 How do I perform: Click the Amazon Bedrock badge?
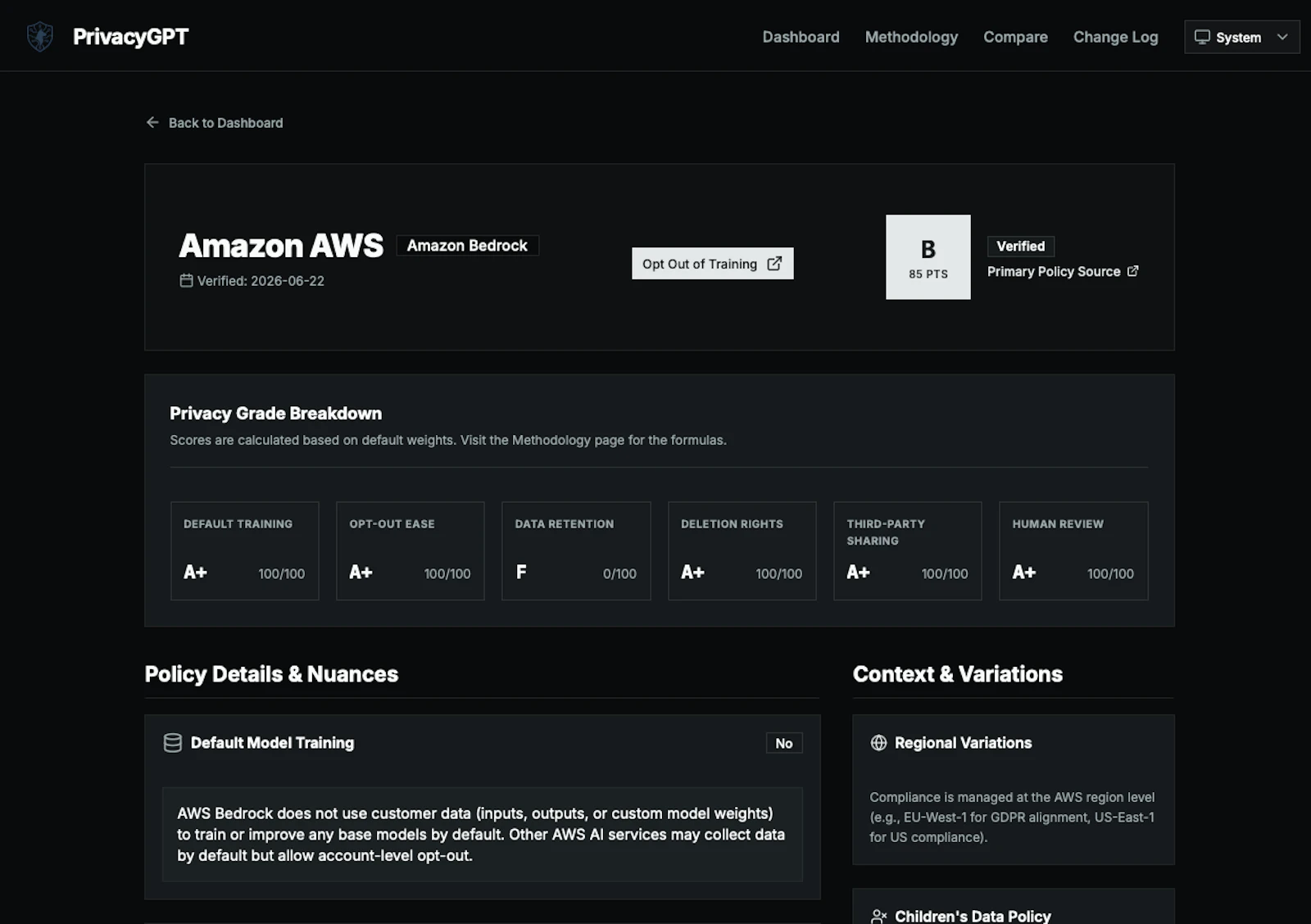pyautogui.click(x=467, y=246)
